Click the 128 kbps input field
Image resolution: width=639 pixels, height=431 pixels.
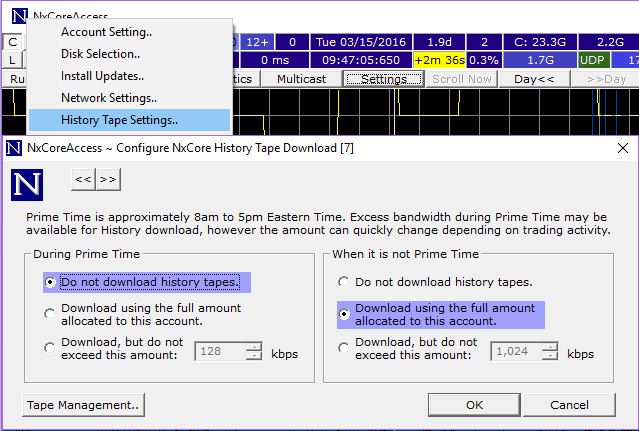(220, 351)
